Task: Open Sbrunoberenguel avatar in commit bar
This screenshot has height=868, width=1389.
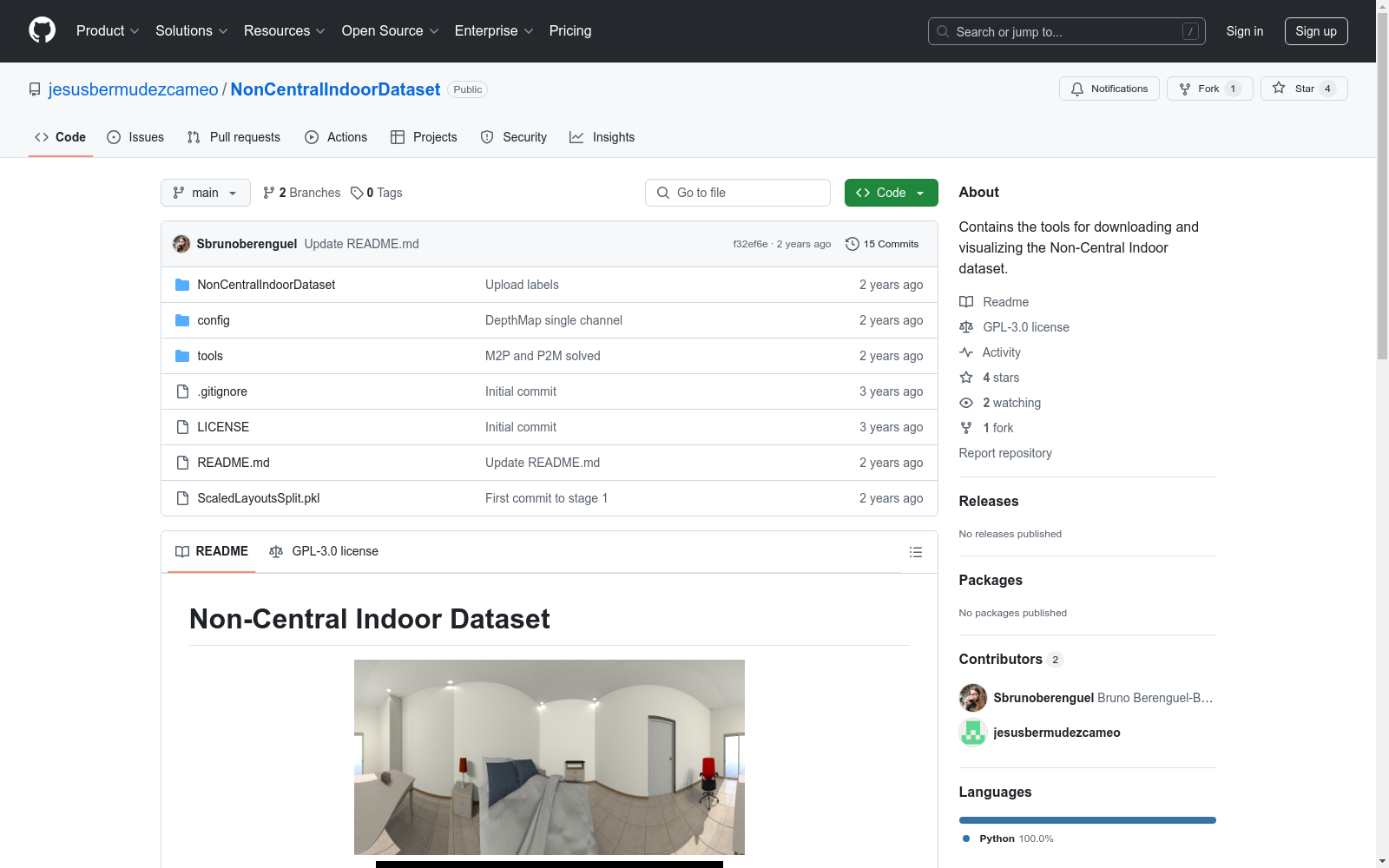Action: (181, 244)
